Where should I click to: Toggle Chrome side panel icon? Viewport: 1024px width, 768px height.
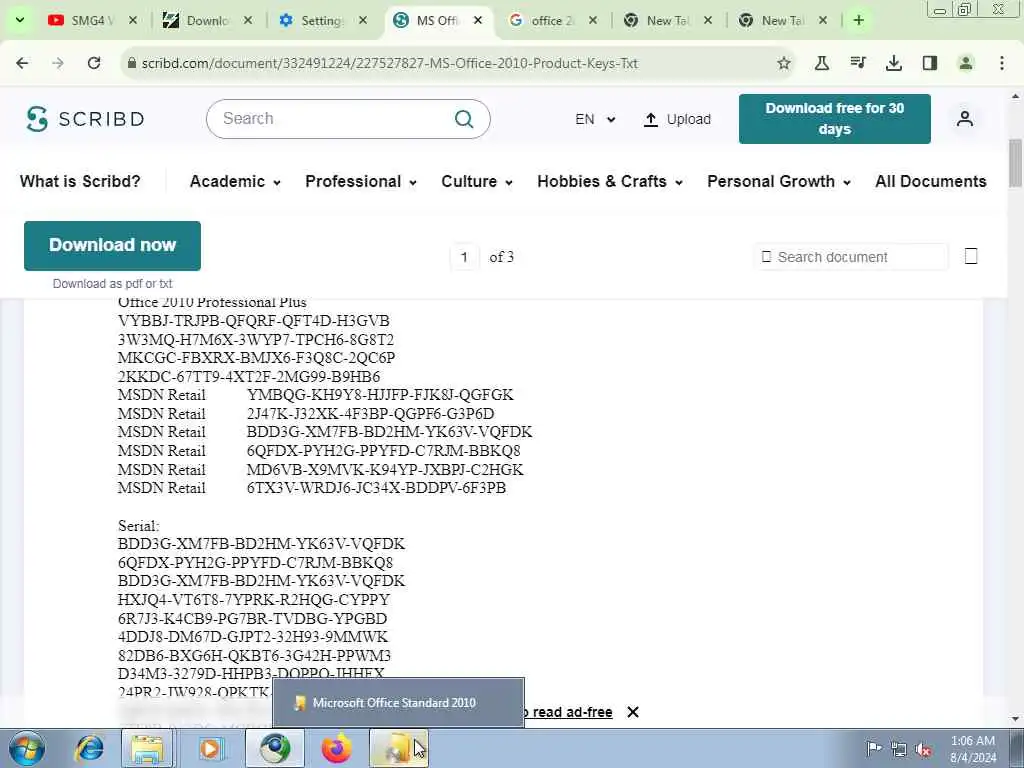point(930,63)
